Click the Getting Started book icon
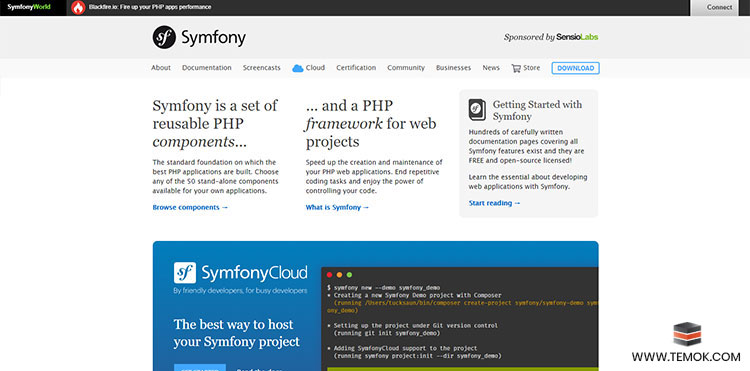The height and width of the screenshot is (371, 750). (477, 110)
